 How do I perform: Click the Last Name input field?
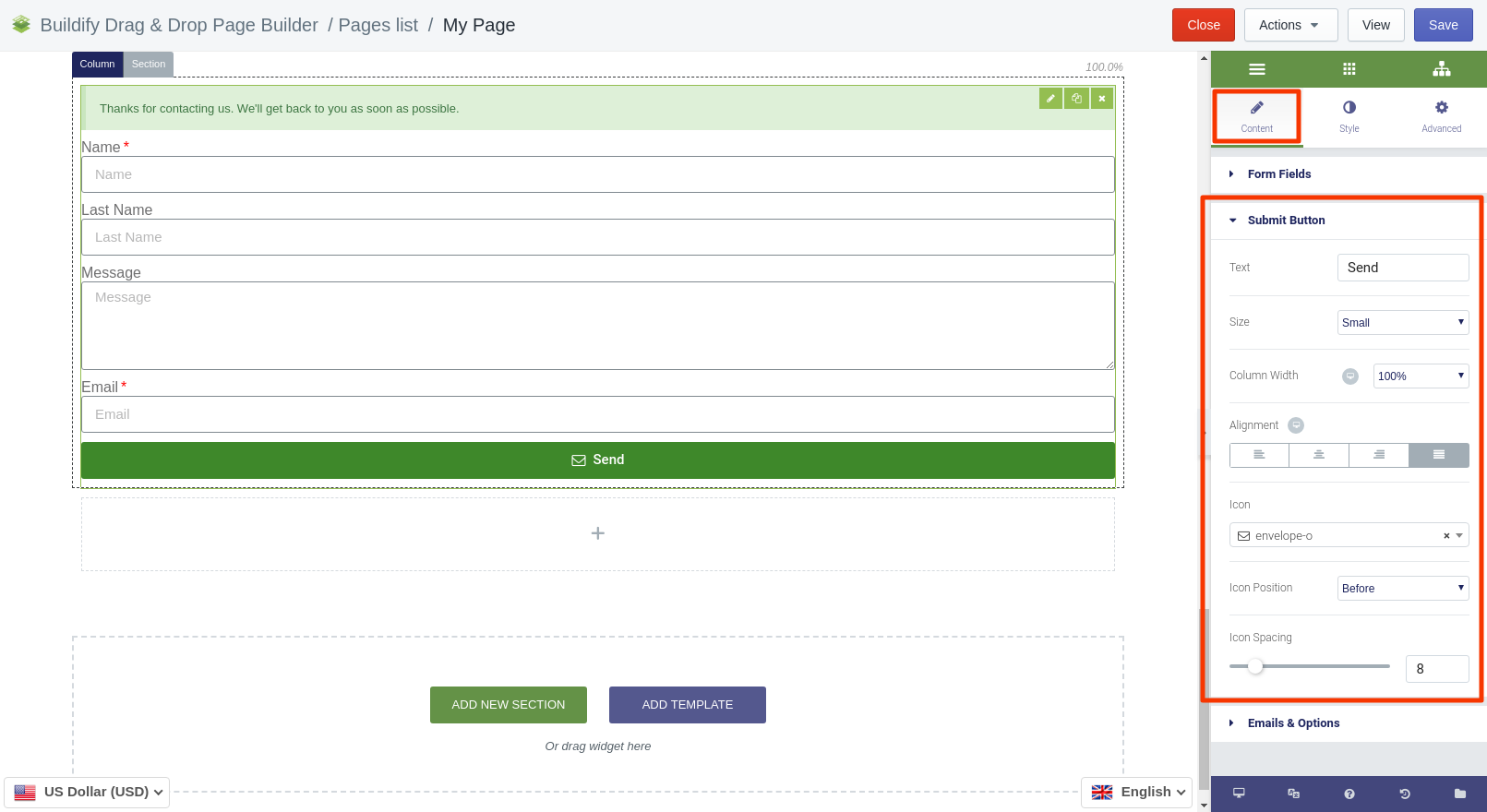click(x=598, y=237)
